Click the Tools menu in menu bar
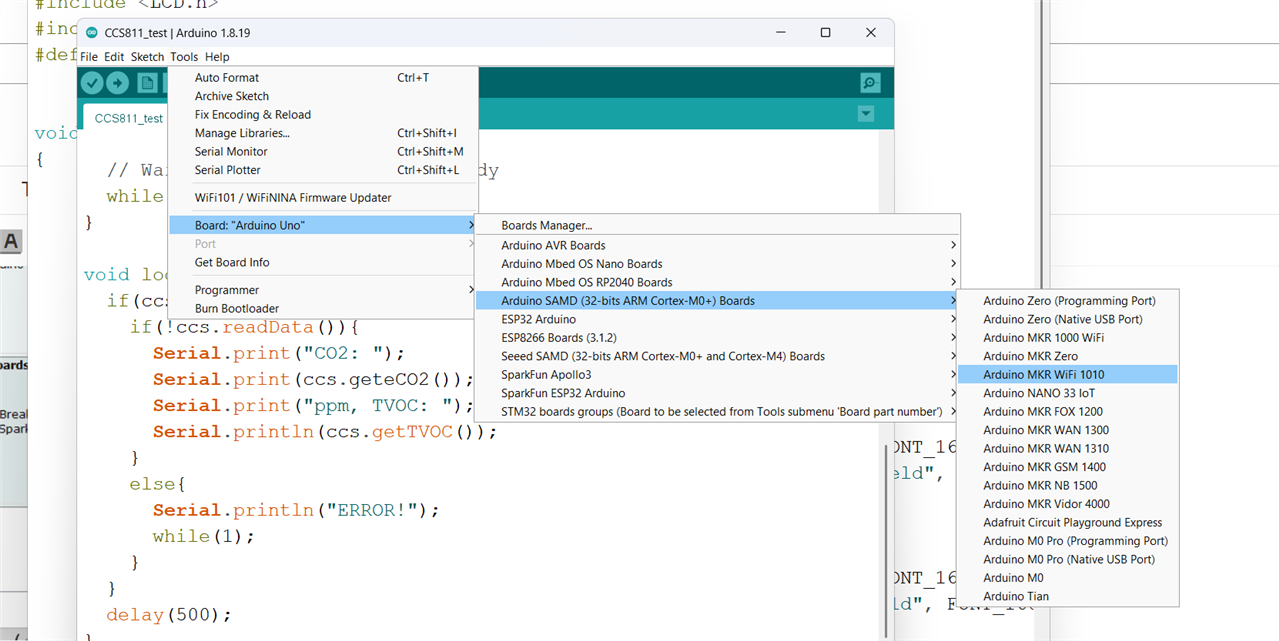The width and height of the screenshot is (1279, 641). click(x=184, y=57)
